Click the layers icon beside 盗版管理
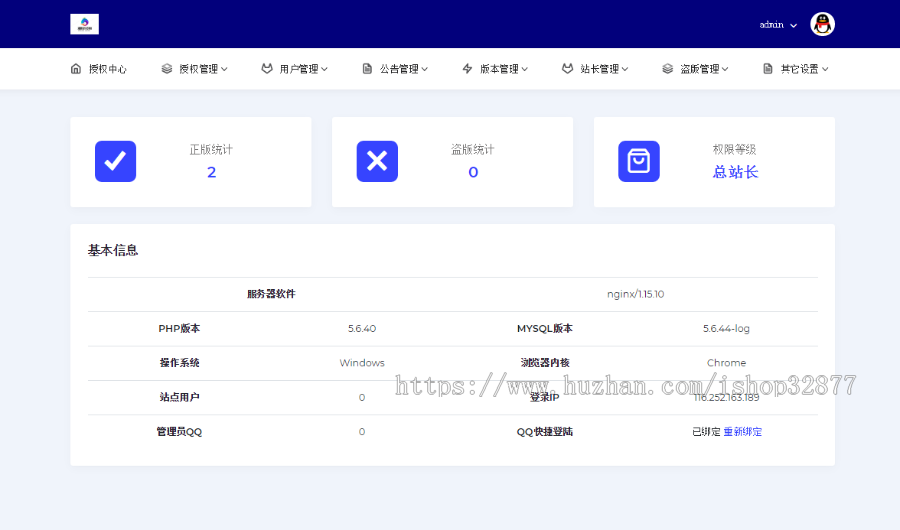This screenshot has width=900, height=530. 668,69
